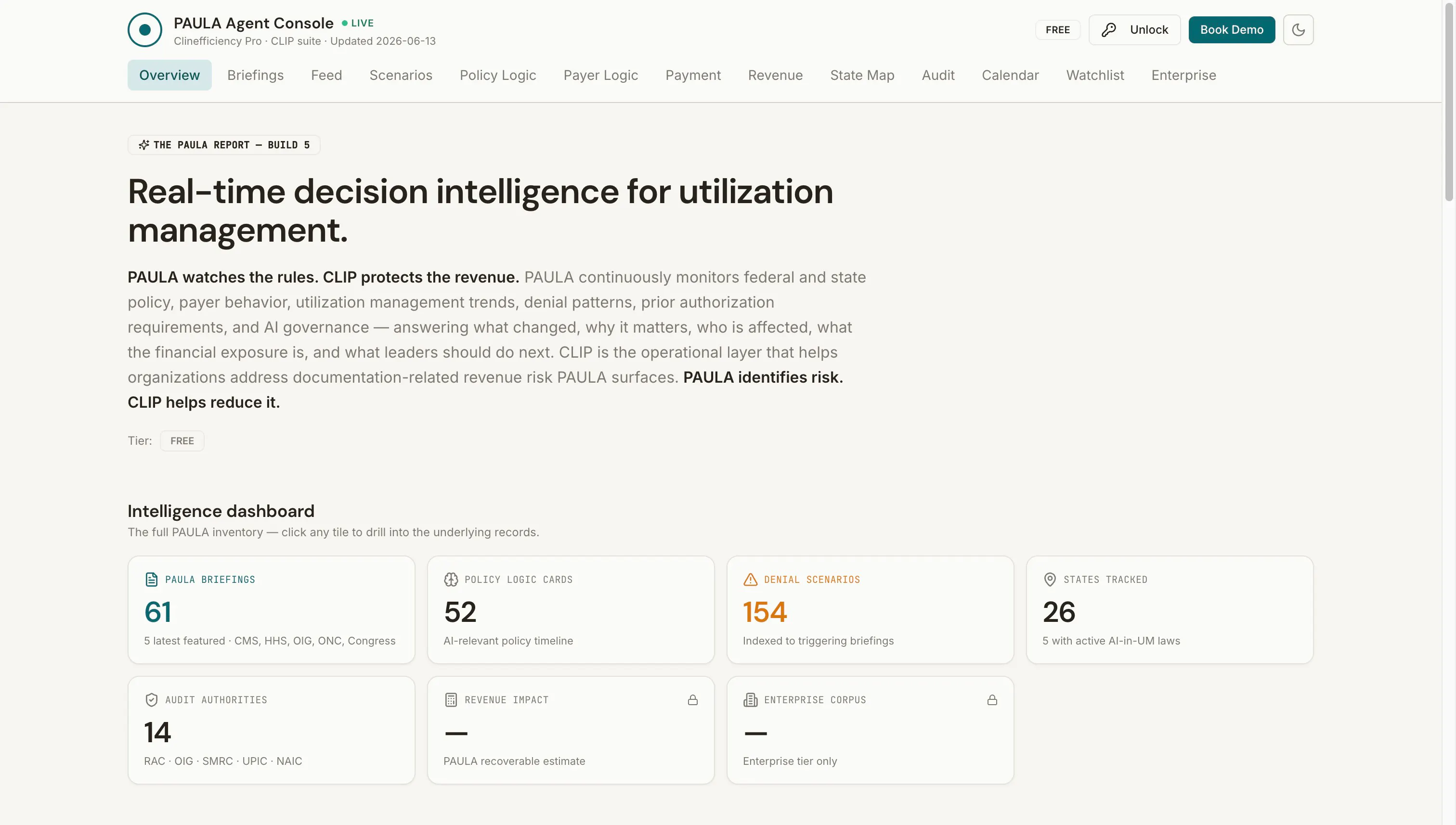Click the Intelligence dashboard heading

(x=221, y=511)
